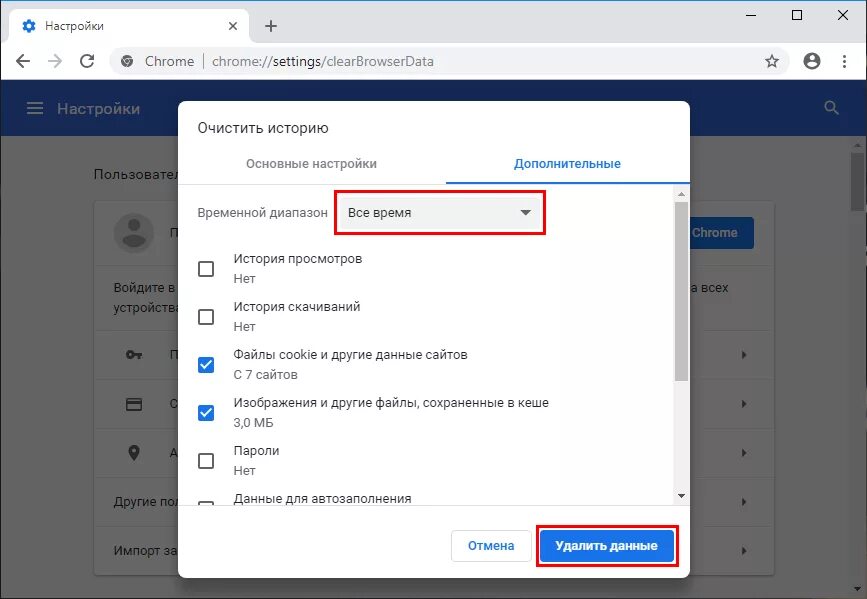Expand the passwords row arrow in settings
The height and width of the screenshot is (599, 867).
pos(744,355)
